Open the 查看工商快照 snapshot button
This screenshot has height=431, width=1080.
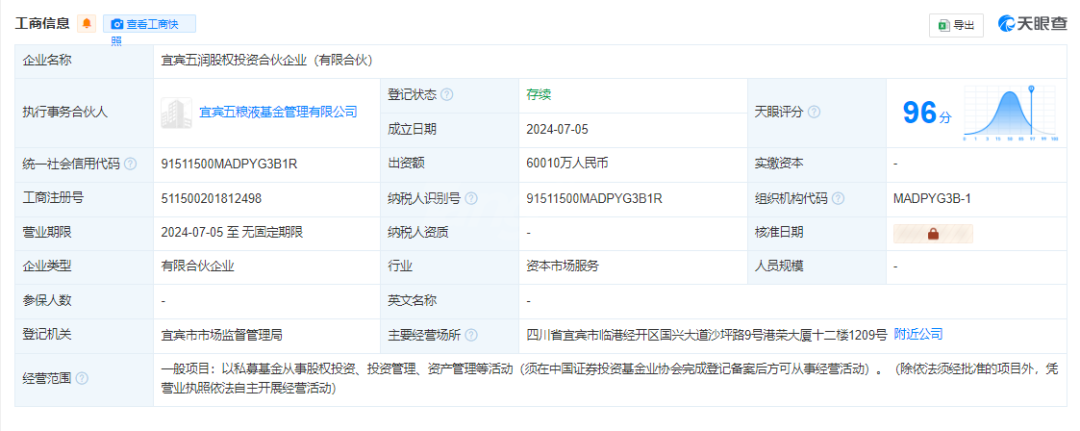pyautogui.click(x=149, y=24)
